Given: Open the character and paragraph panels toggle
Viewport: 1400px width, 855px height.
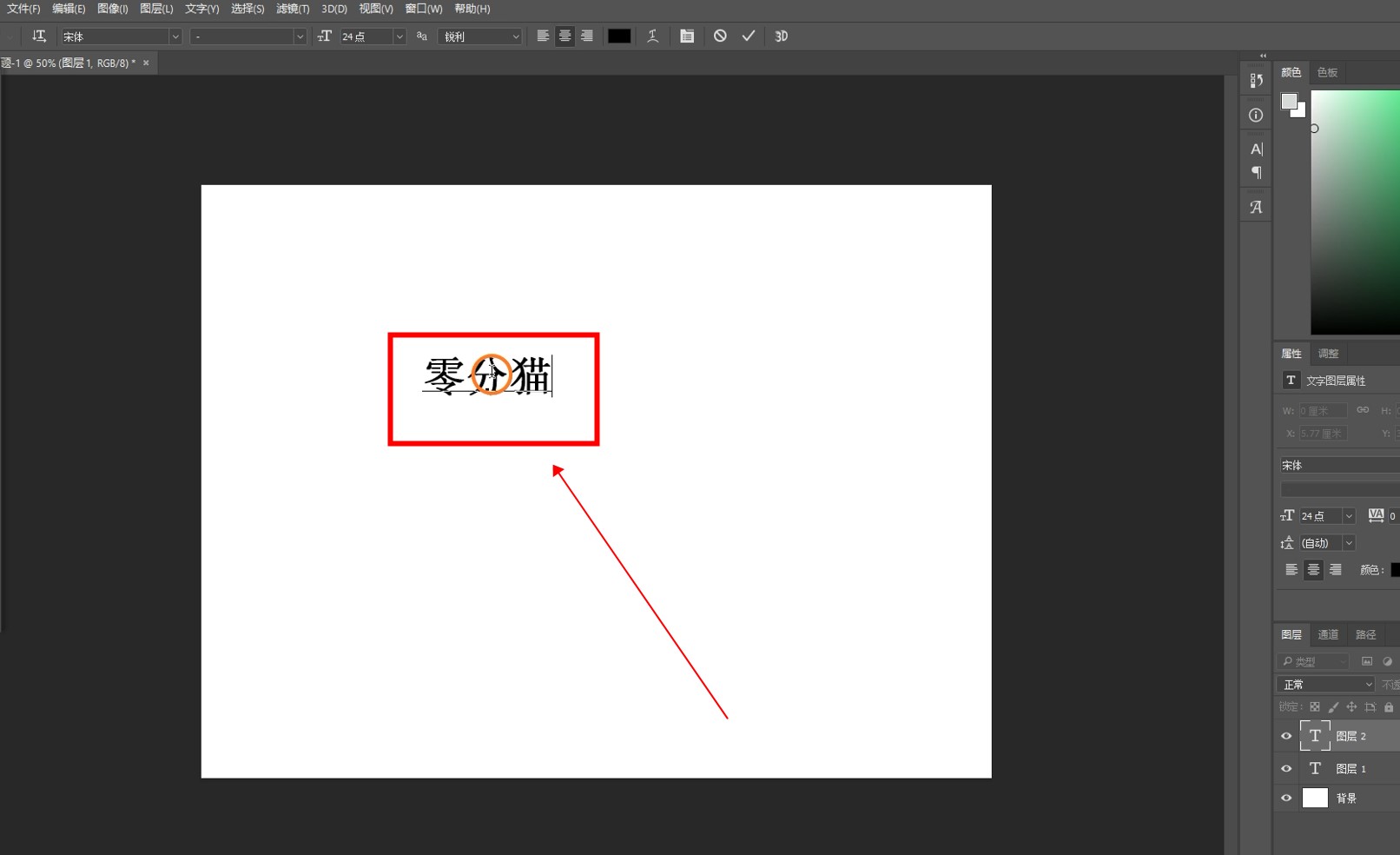Looking at the screenshot, I should [x=687, y=36].
